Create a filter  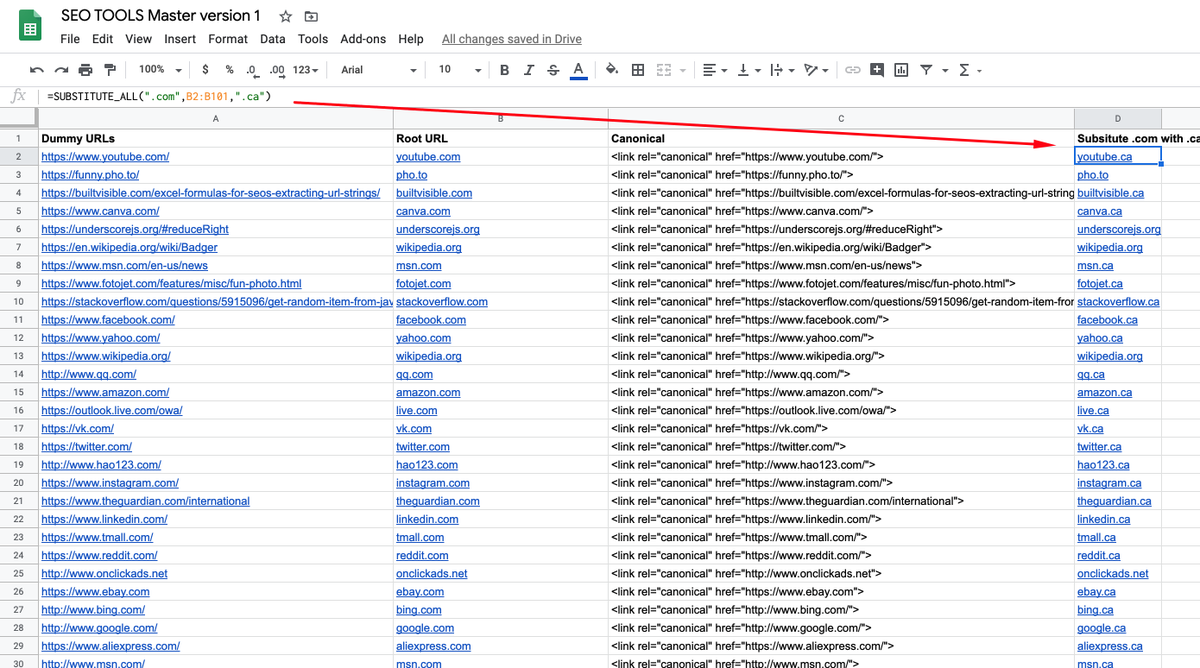click(927, 70)
